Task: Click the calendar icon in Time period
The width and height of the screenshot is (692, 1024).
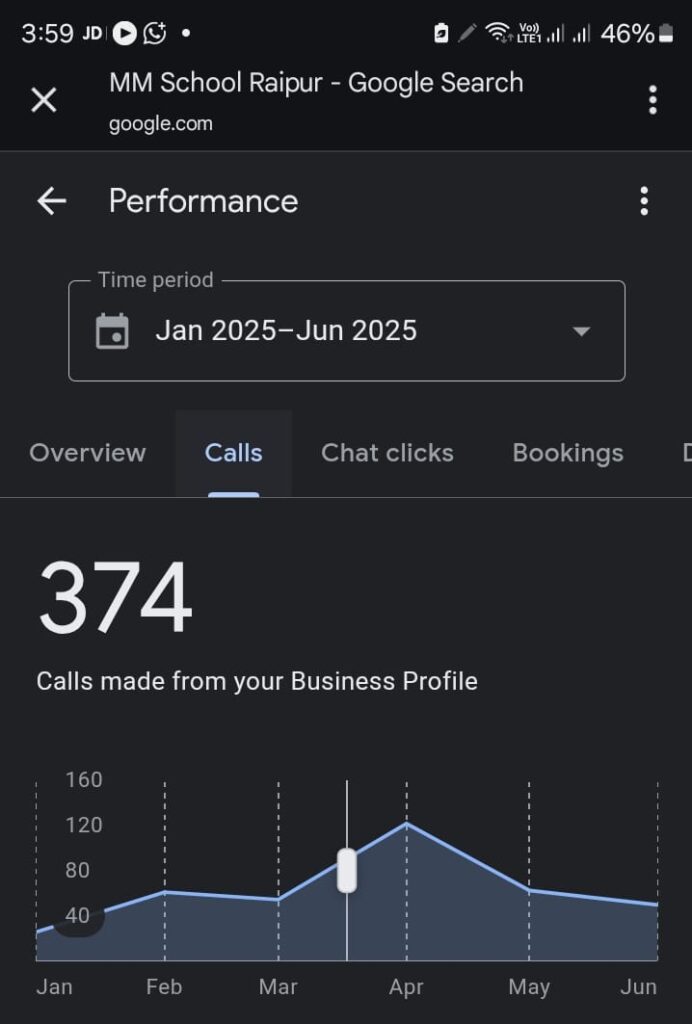Action: pos(112,331)
